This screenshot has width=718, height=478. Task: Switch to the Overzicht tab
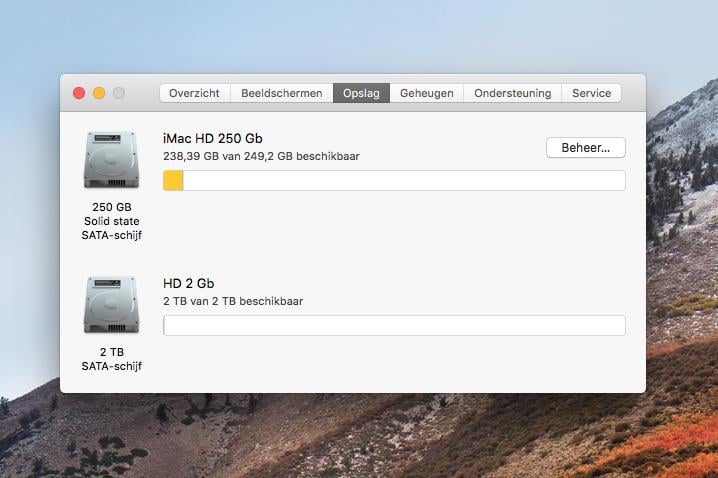195,93
